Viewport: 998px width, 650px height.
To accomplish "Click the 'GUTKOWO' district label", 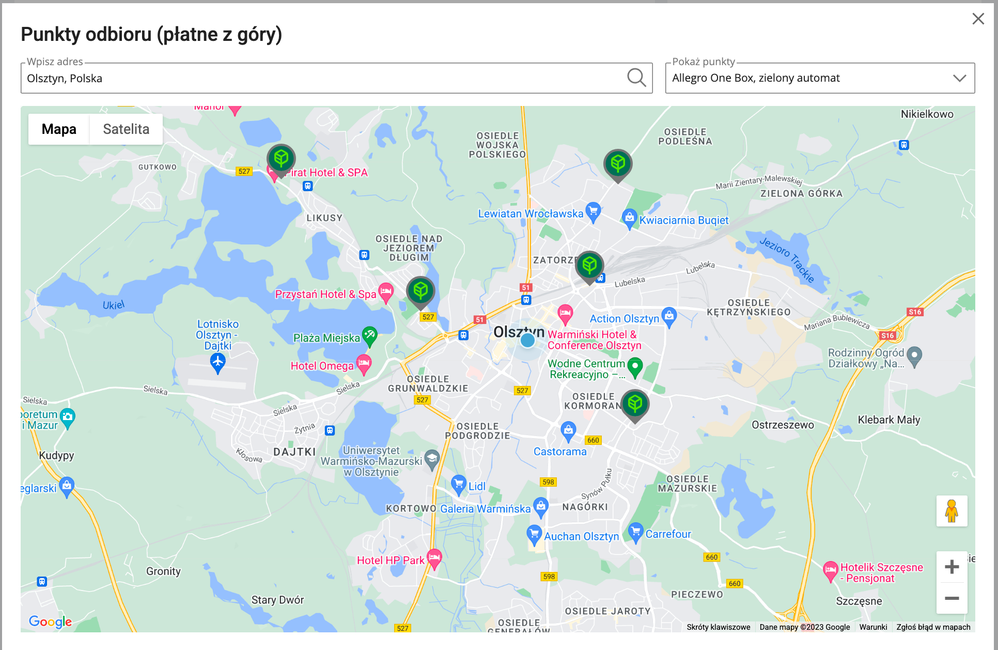I will coord(157,167).
